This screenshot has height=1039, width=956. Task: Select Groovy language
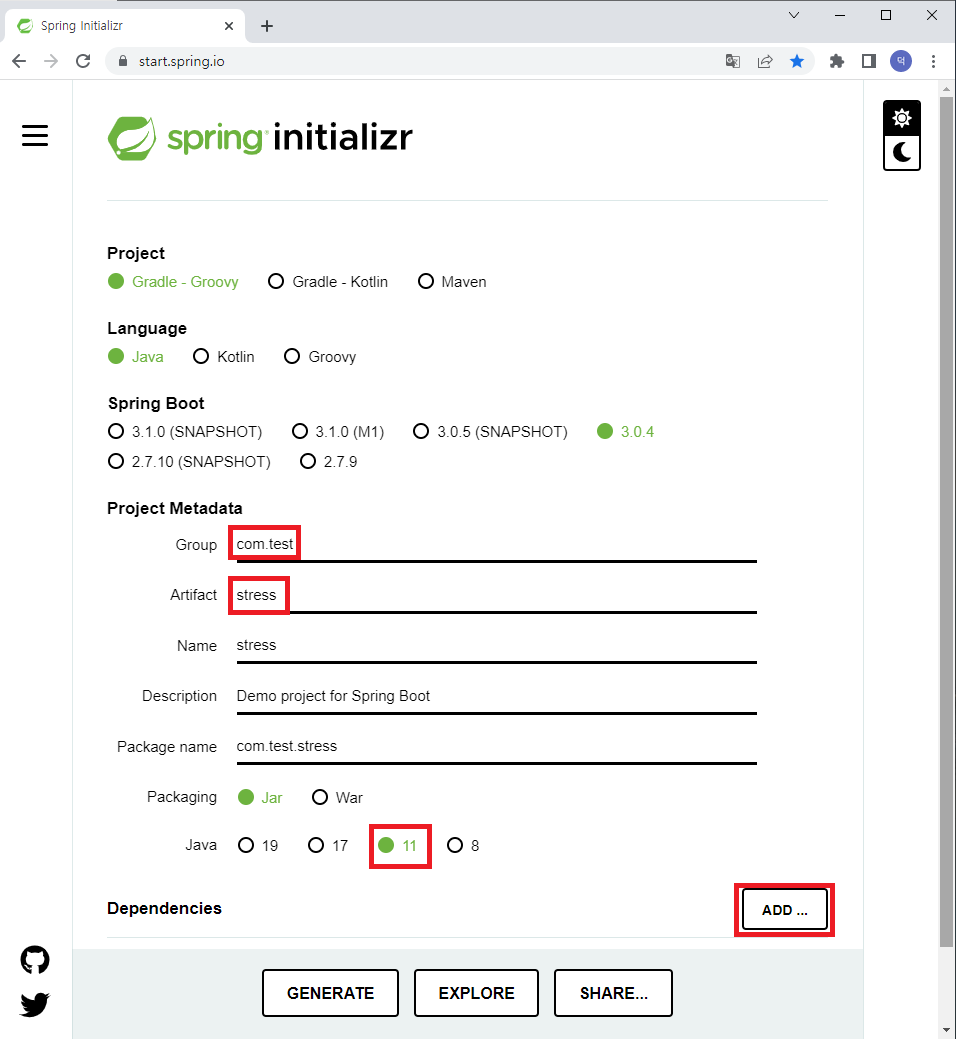point(320,356)
